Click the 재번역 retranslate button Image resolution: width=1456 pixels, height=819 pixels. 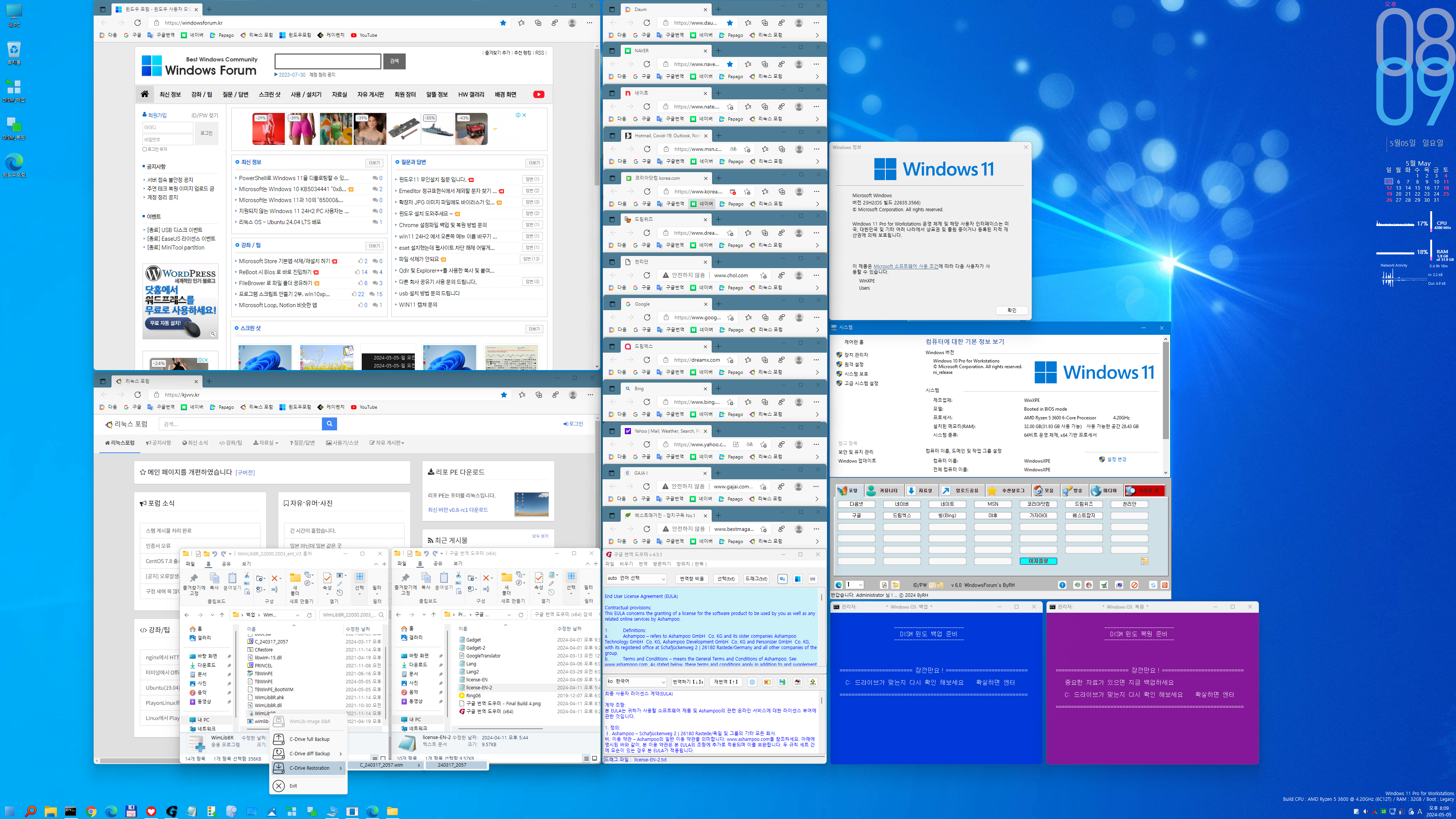point(726,682)
